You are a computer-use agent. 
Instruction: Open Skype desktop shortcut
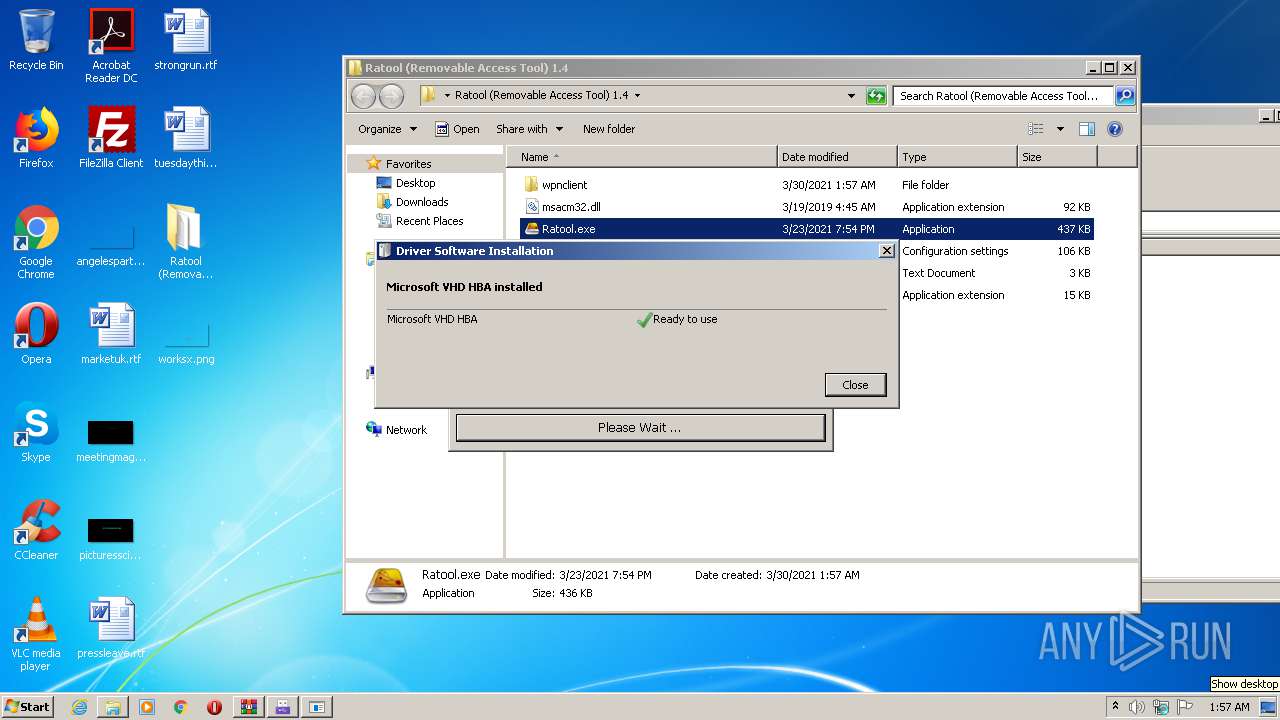coord(36,432)
